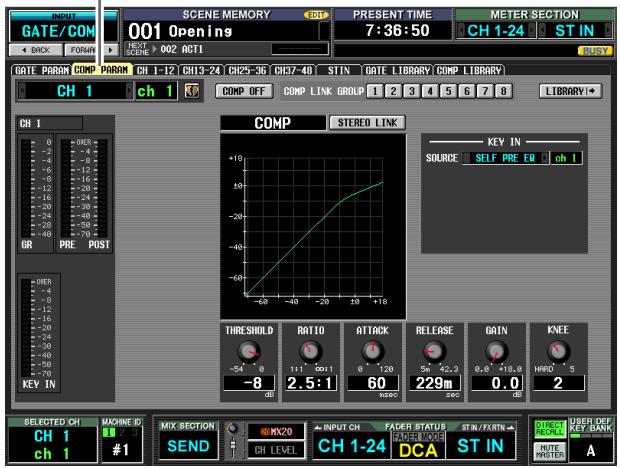
Task: Click the RELEASE knob
Action: 434,352
